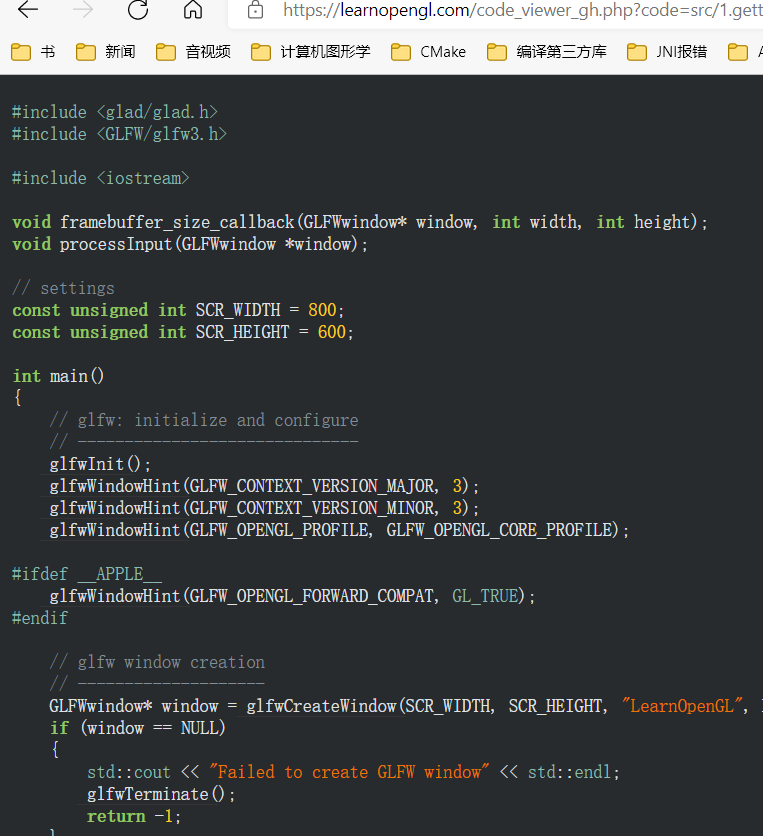
Task: Open the JNI报错 bookmarks folder
Action: [667, 52]
